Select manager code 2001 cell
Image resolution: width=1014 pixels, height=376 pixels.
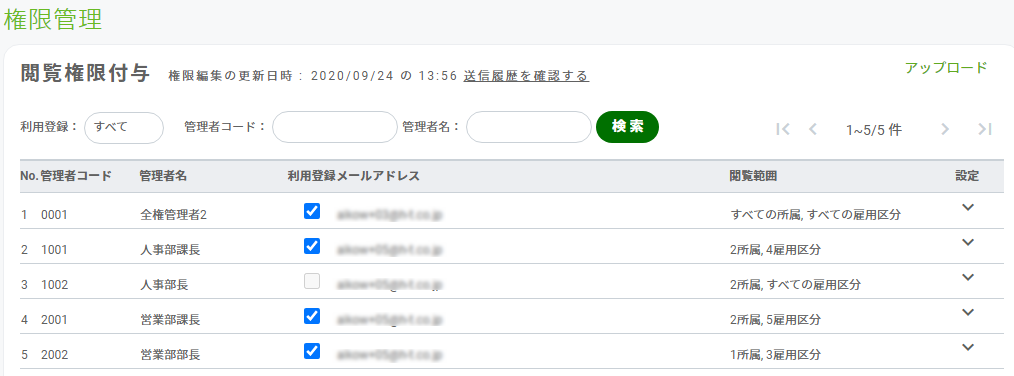point(54,320)
